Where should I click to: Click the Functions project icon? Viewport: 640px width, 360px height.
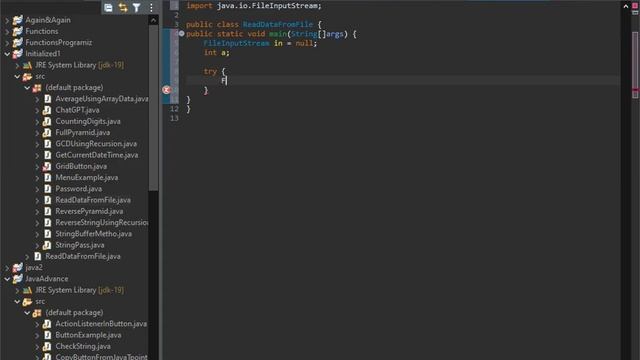coord(18,31)
